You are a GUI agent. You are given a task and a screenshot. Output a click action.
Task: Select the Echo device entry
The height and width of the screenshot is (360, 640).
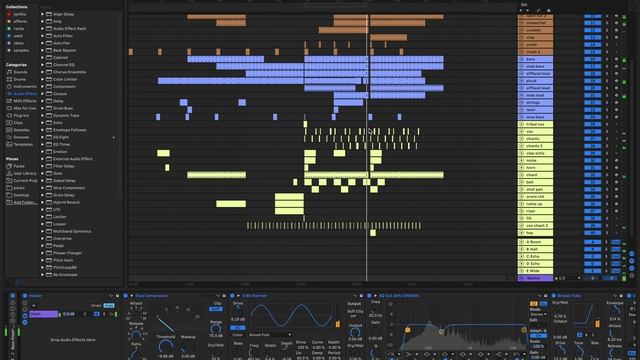click(x=58, y=122)
